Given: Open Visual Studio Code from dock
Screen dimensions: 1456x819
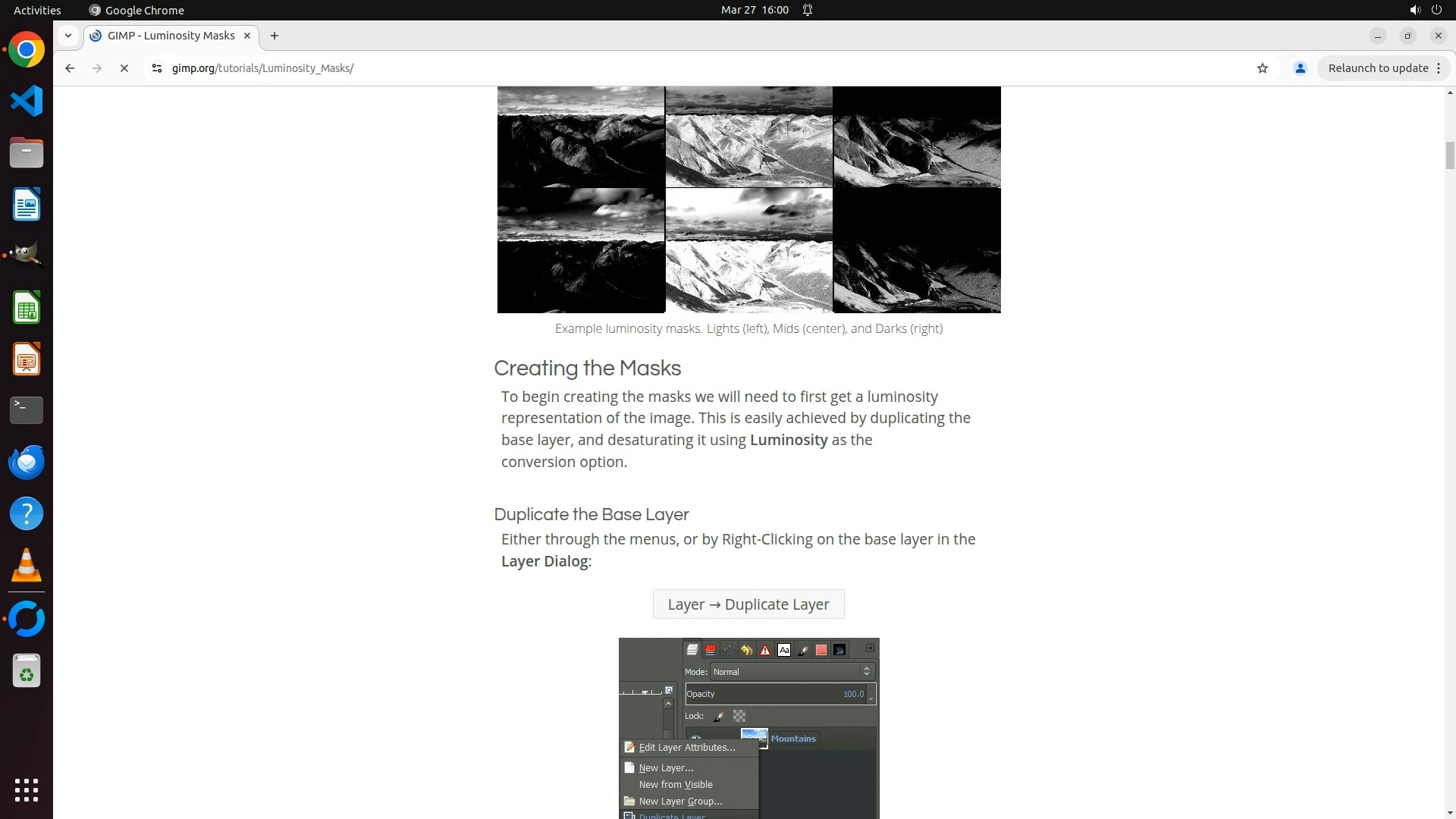Looking at the screenshot, I should (27, 101).
